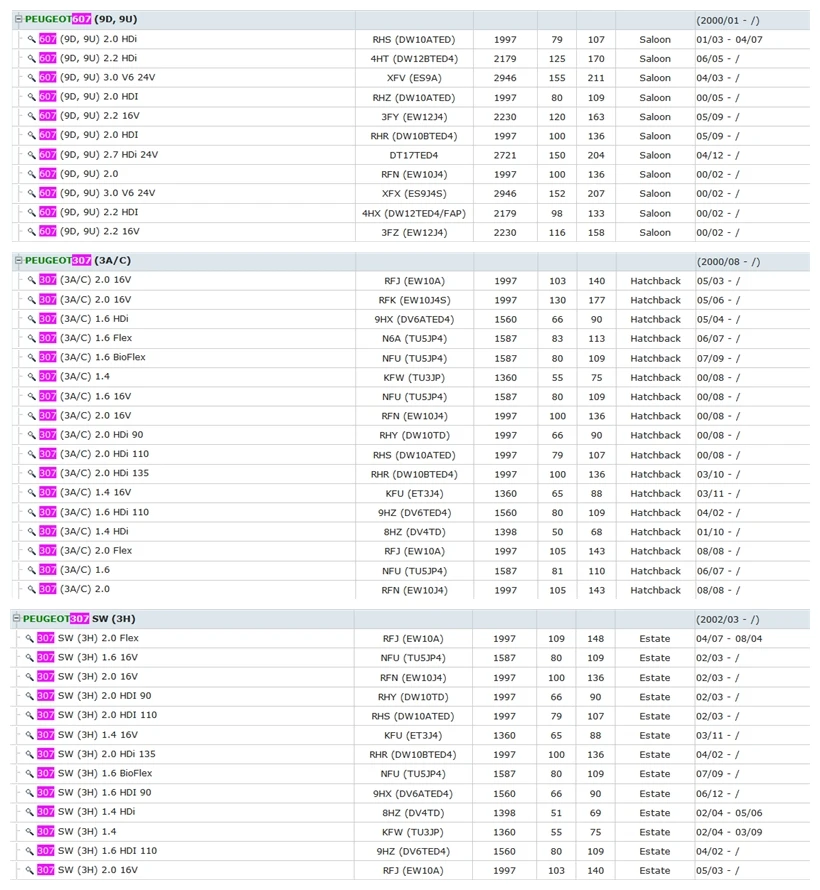Screen dimensions: 820x890
Task: Collapse the PEUGEOT 307 (3A/C) group
Action: pos(18,261)
